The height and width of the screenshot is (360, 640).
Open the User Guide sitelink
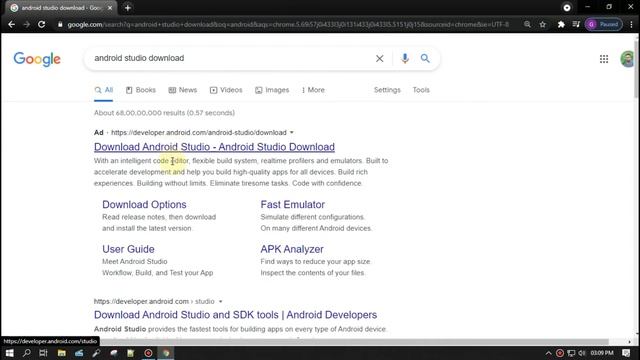(128, 249)
